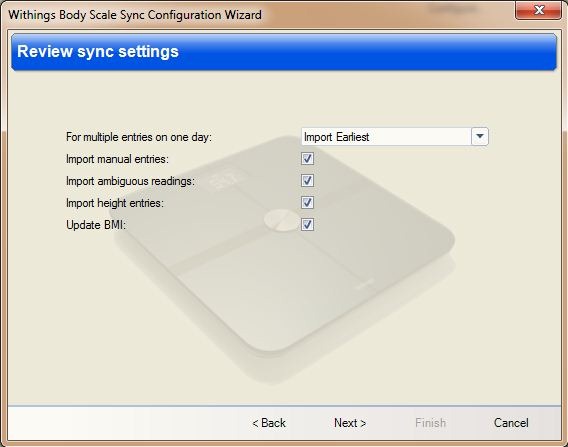Disable the Import height entries checkbox

(x=307, y=202)
